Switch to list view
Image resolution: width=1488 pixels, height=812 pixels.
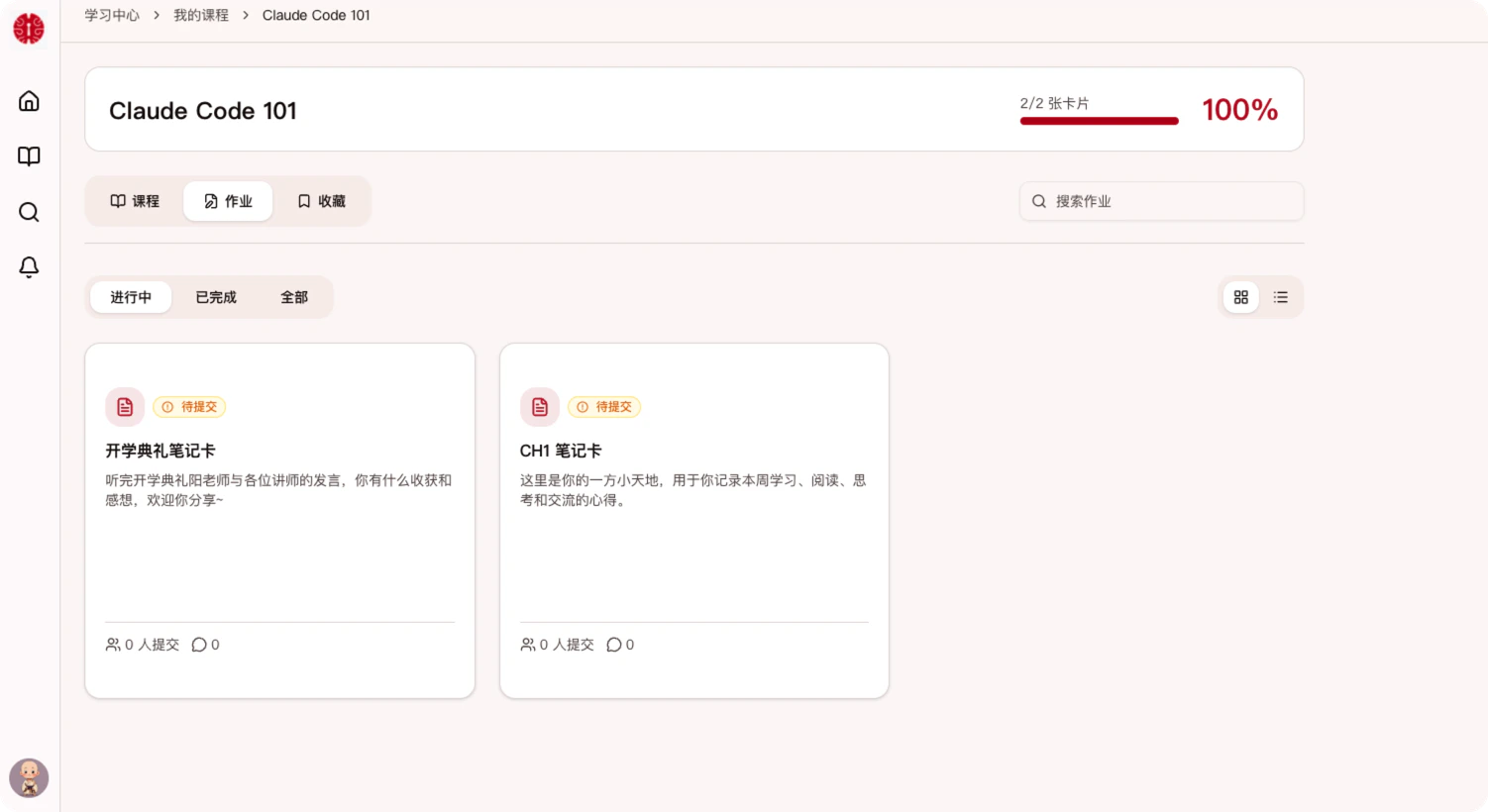[1281, 297]
